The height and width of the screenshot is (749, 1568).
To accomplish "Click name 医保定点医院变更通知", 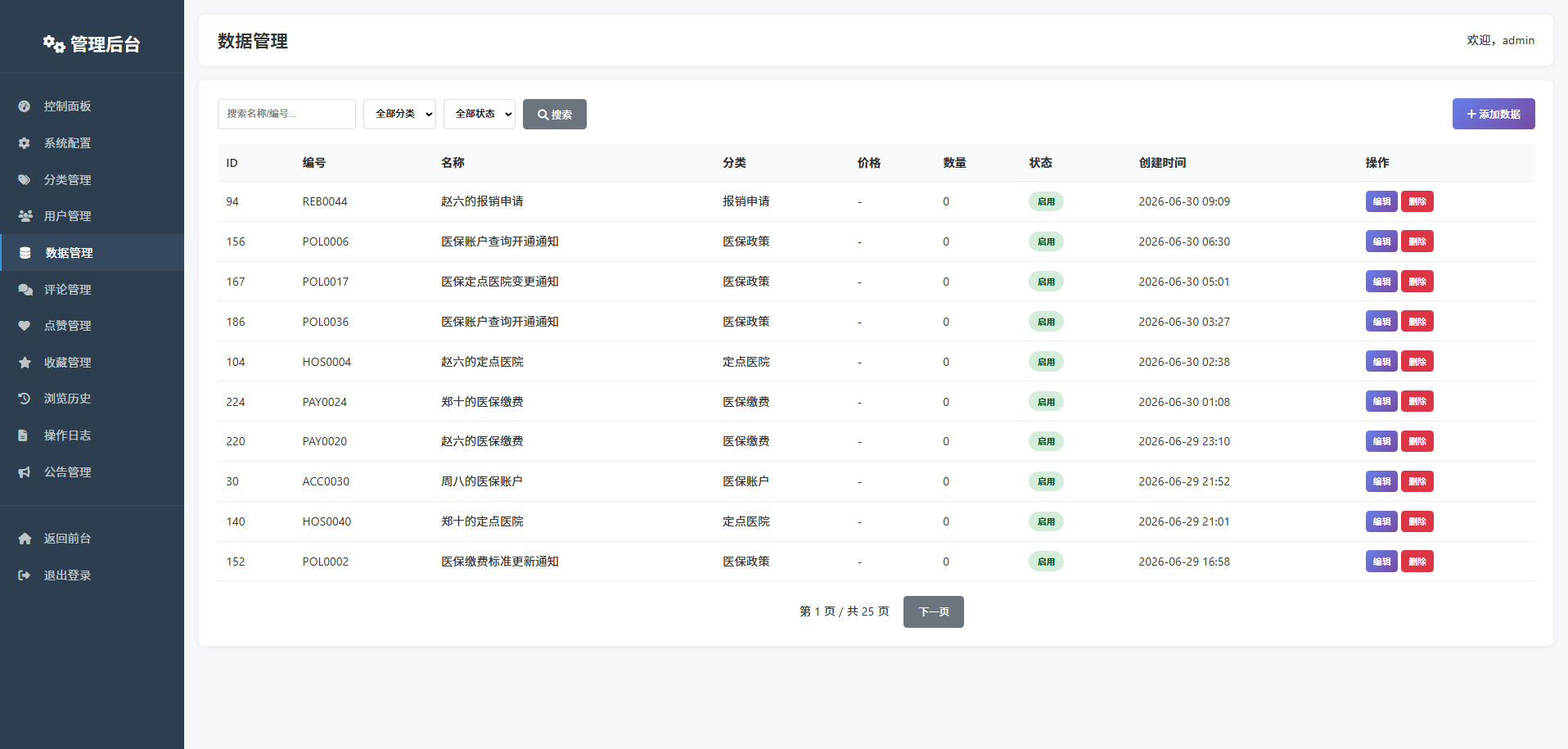I will 500,282.
